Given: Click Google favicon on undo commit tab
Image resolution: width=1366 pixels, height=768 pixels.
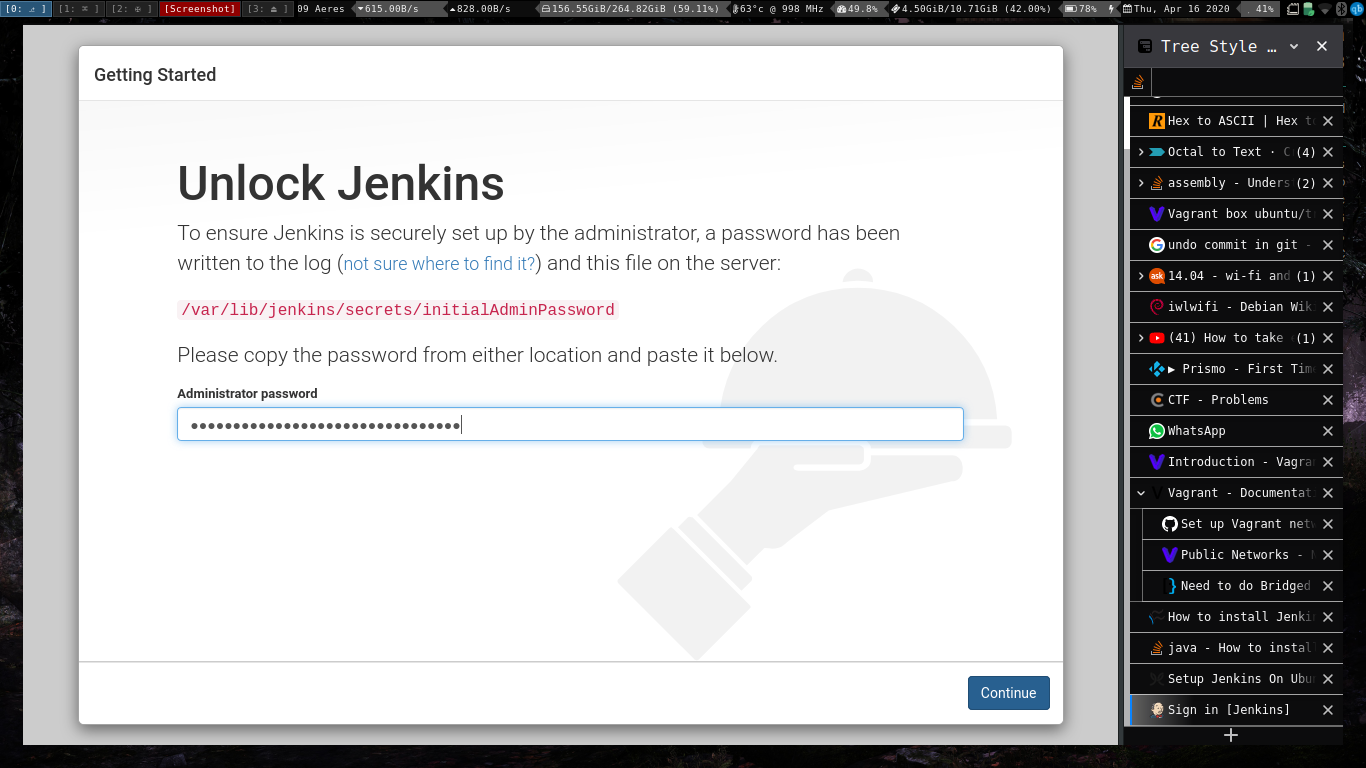Looking at the screenshot, I should pos(1157,245).
